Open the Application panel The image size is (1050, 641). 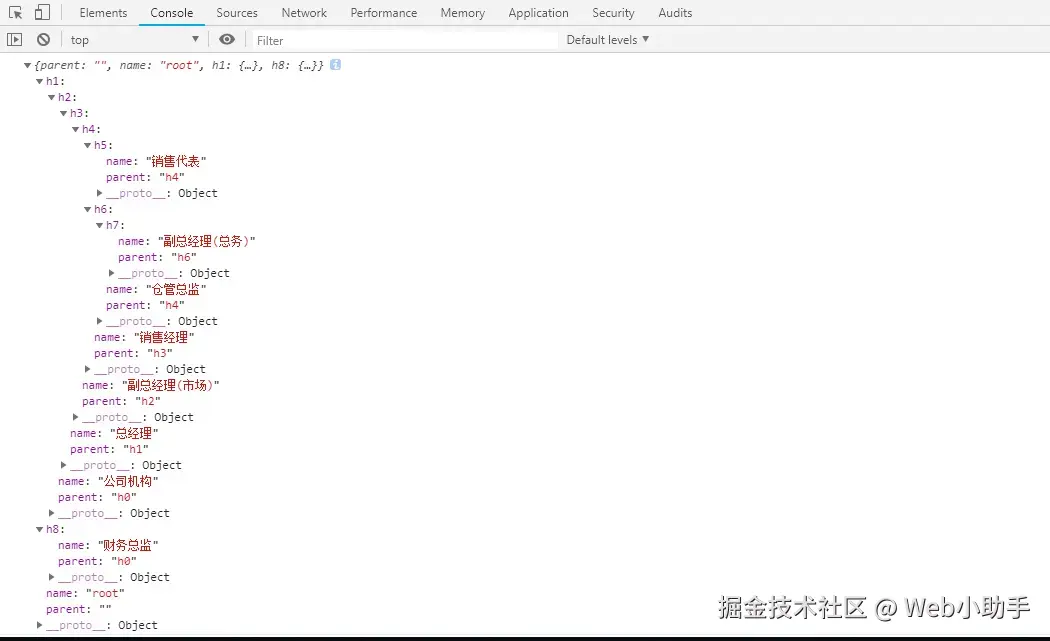point(538,12)
